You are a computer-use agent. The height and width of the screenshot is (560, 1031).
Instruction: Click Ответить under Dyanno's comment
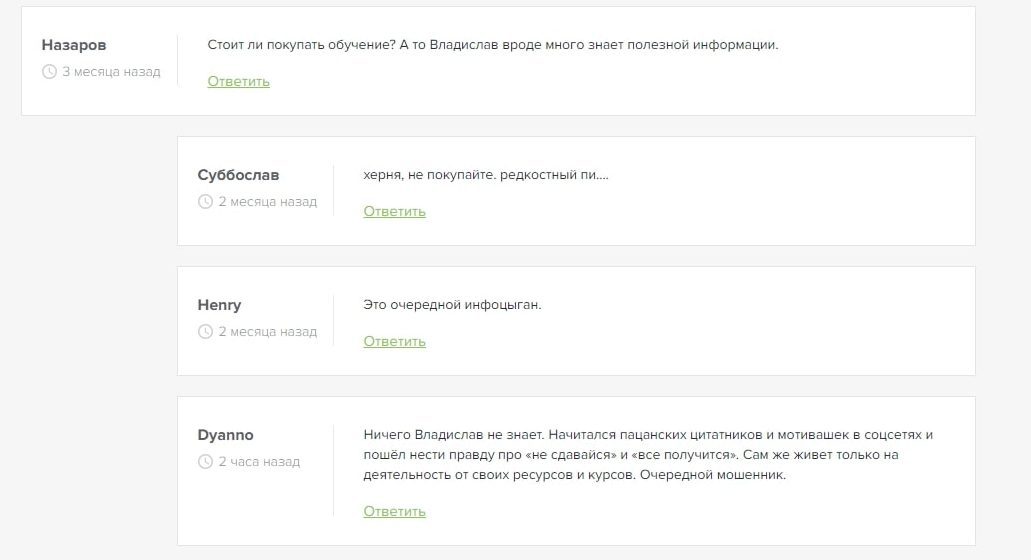click(x=395, y=511)
